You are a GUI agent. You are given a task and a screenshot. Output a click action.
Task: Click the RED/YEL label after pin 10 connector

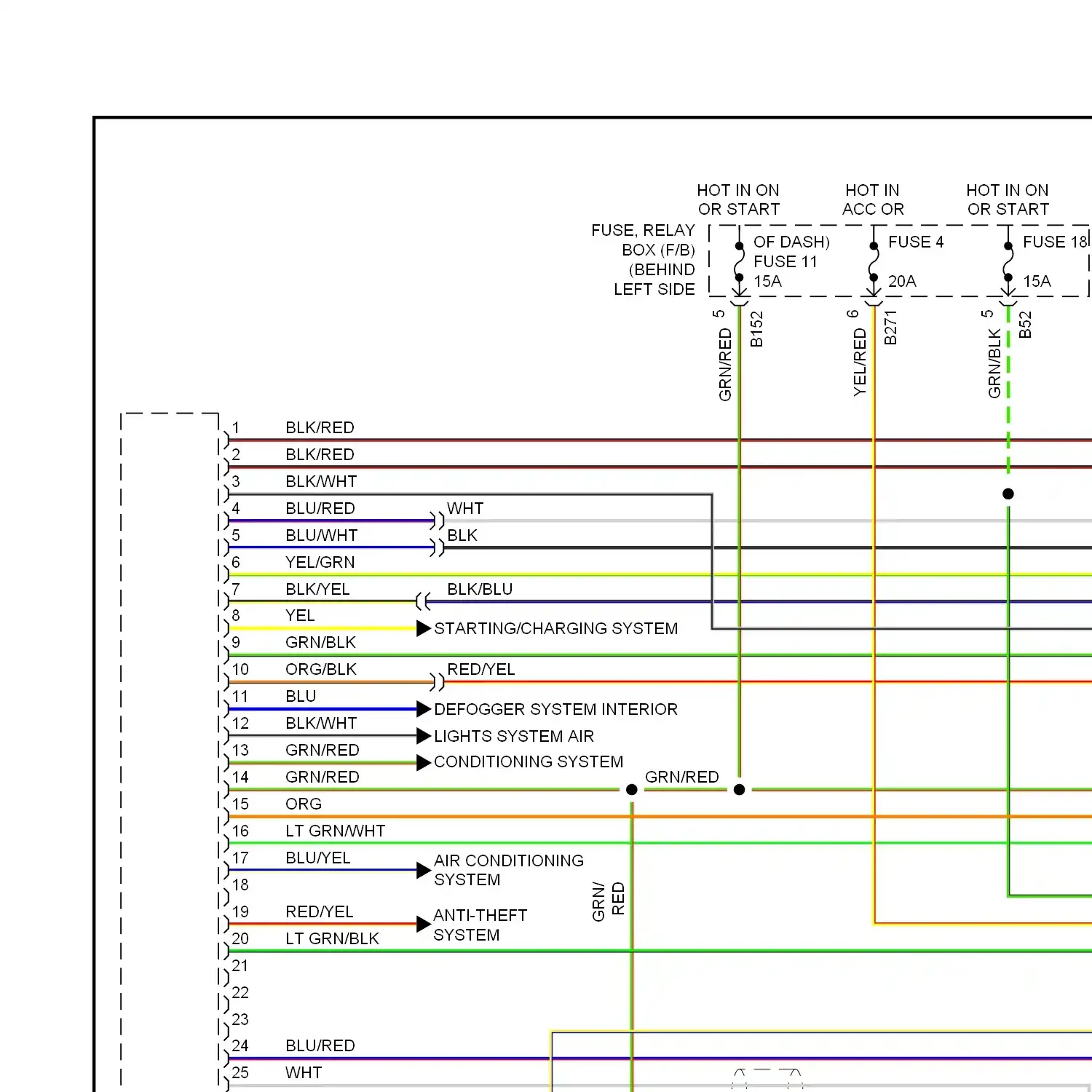point(481,669)
